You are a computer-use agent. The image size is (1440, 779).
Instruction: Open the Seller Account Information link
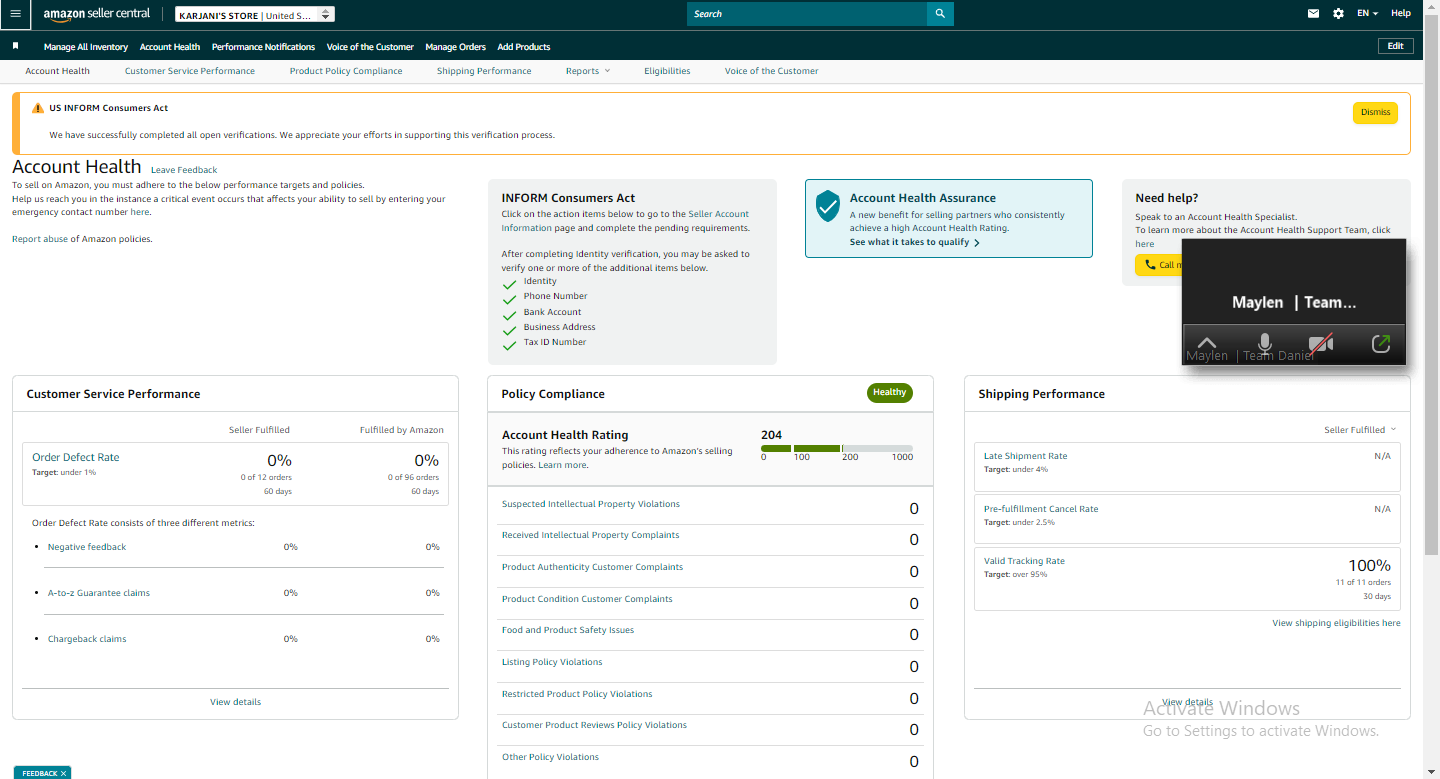point(625,221)
